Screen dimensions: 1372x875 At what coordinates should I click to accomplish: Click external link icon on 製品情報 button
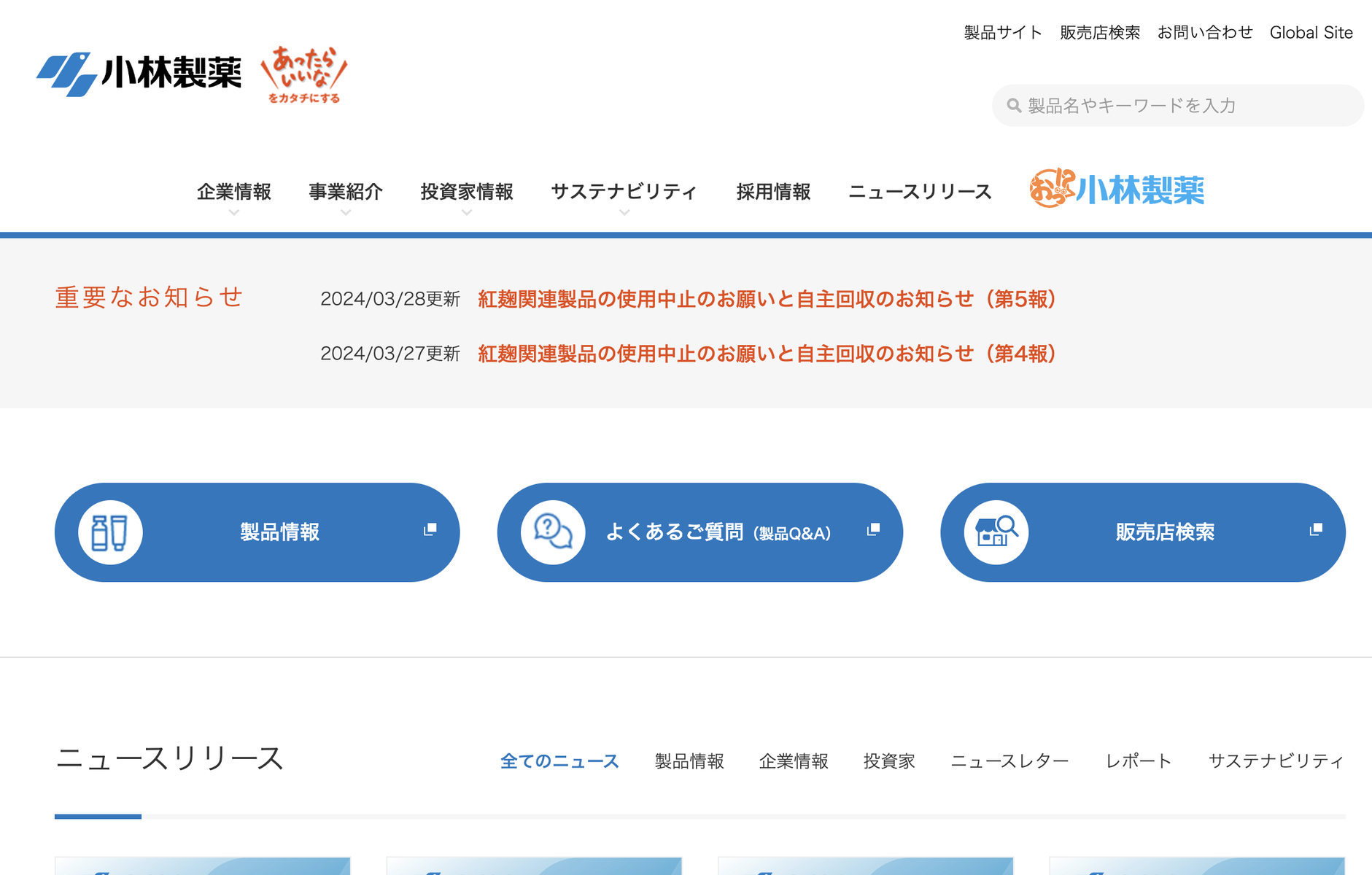point(430,529)
